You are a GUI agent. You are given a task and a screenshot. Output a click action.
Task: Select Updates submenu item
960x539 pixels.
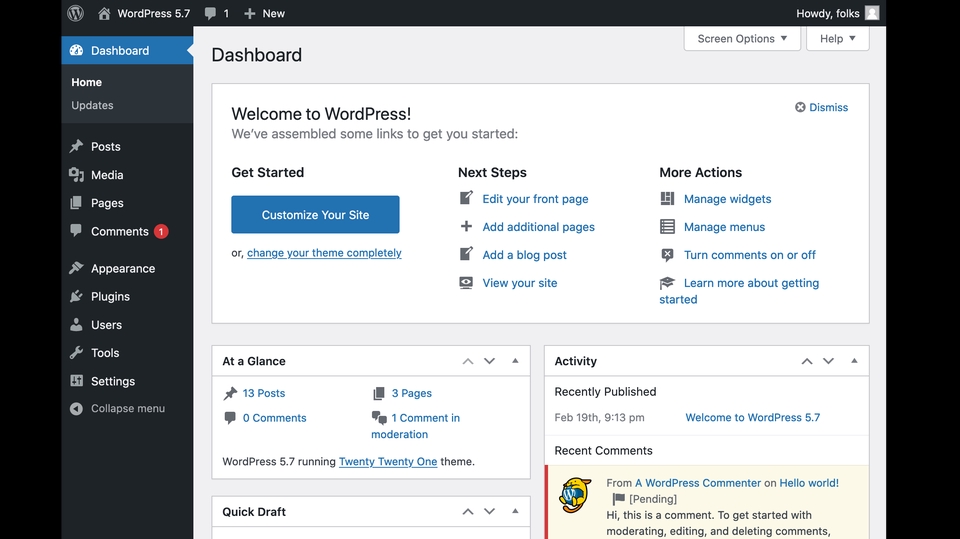click(x=92, y=105)
